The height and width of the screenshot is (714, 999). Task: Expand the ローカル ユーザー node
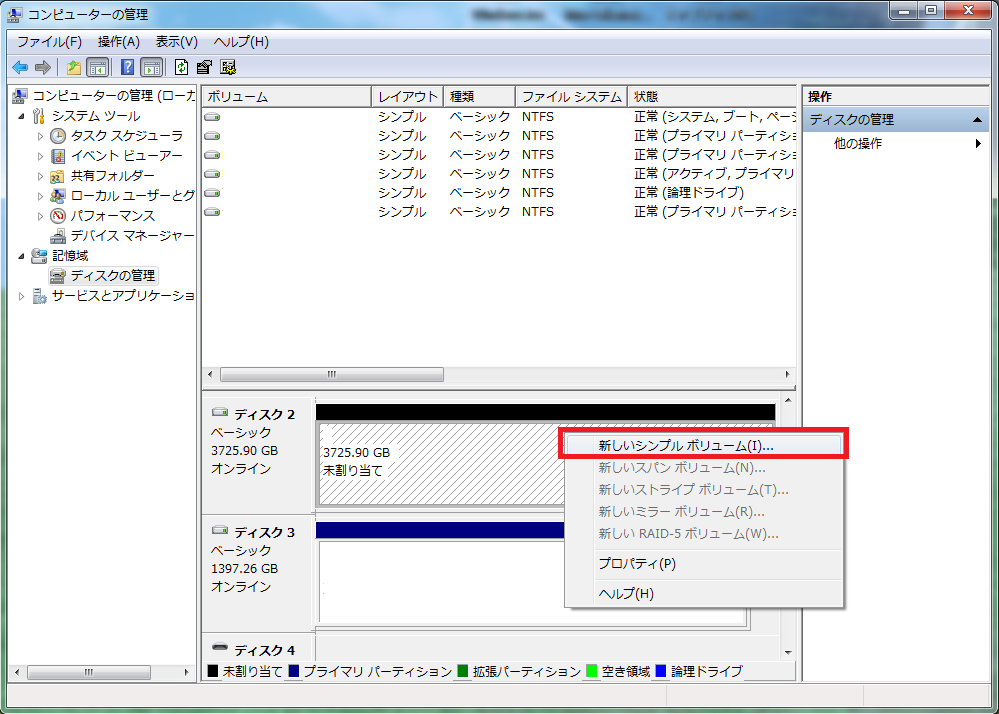40,196
